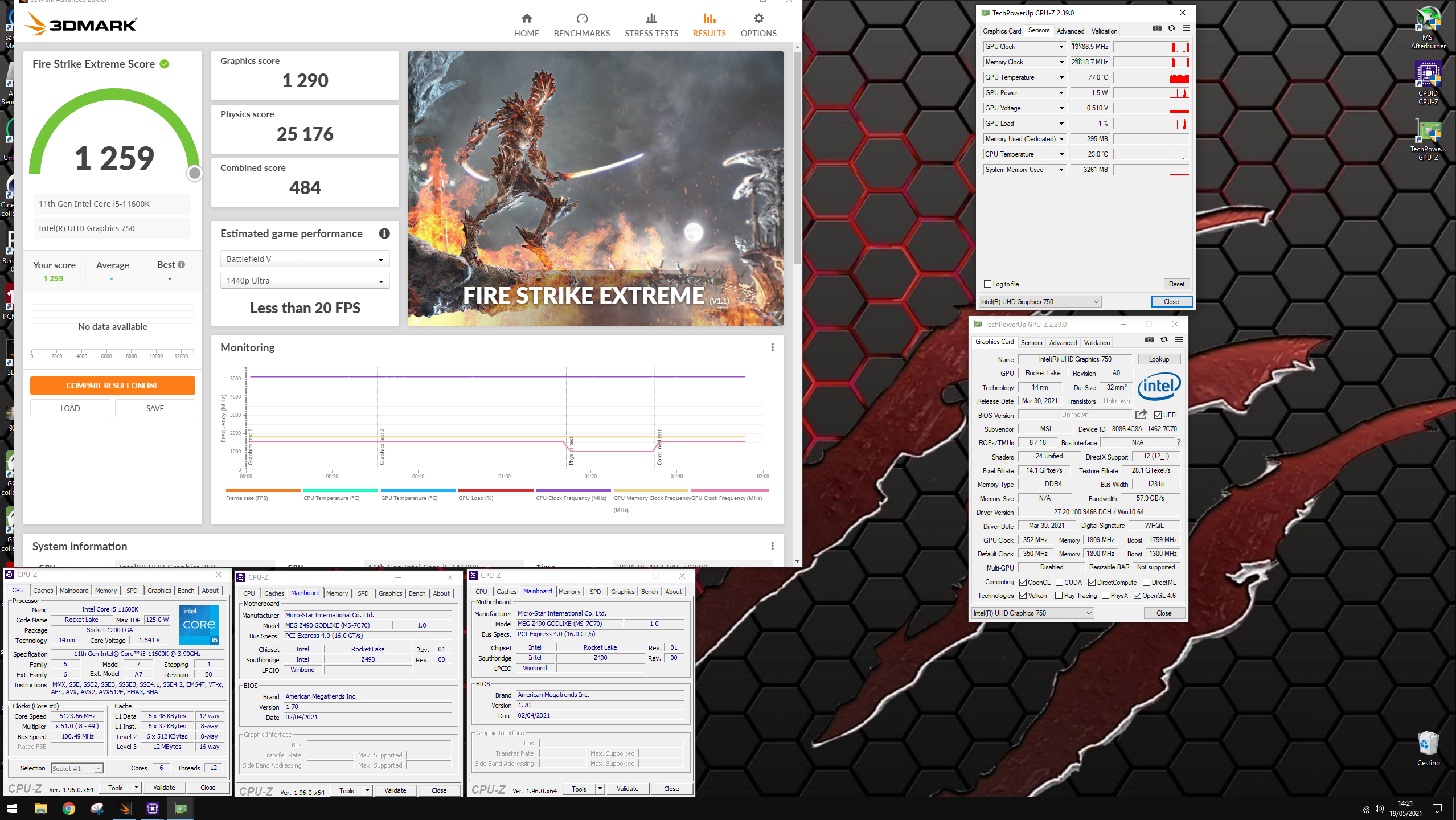Open the Cestino recycle bin icon
The height and width of the screenshot is (820, 1456).
point(1428,748)
